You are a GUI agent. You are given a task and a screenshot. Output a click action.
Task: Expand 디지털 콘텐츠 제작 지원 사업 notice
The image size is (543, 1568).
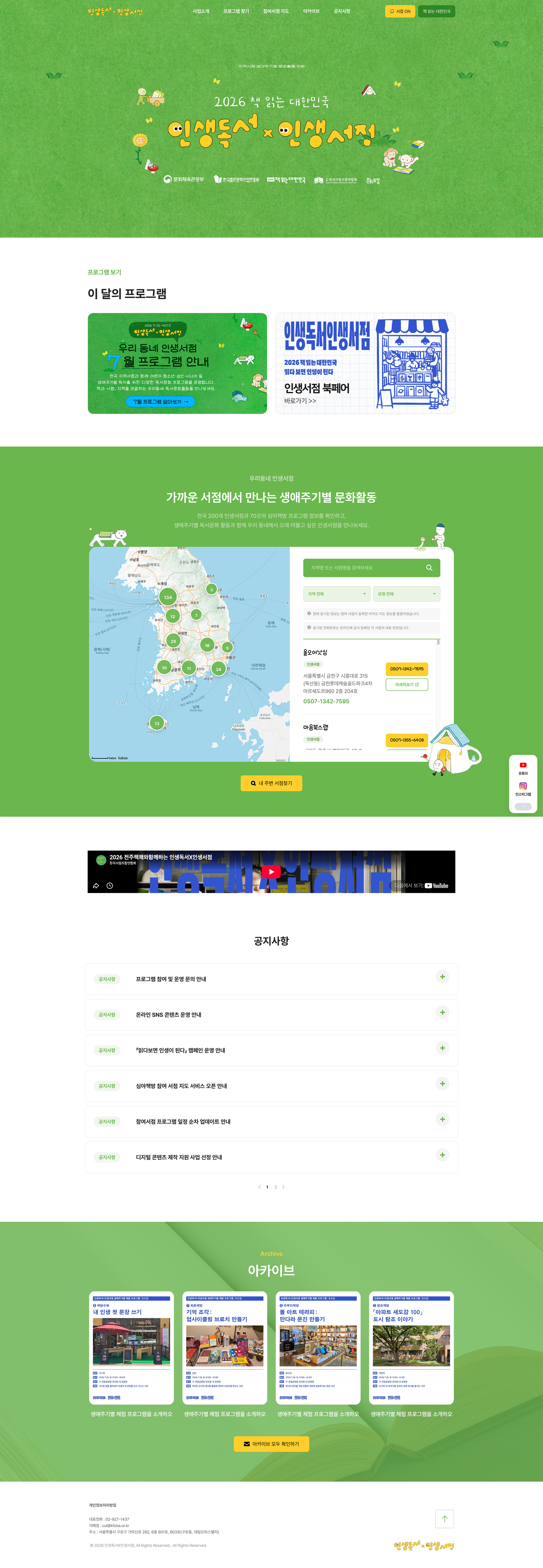271,1157
